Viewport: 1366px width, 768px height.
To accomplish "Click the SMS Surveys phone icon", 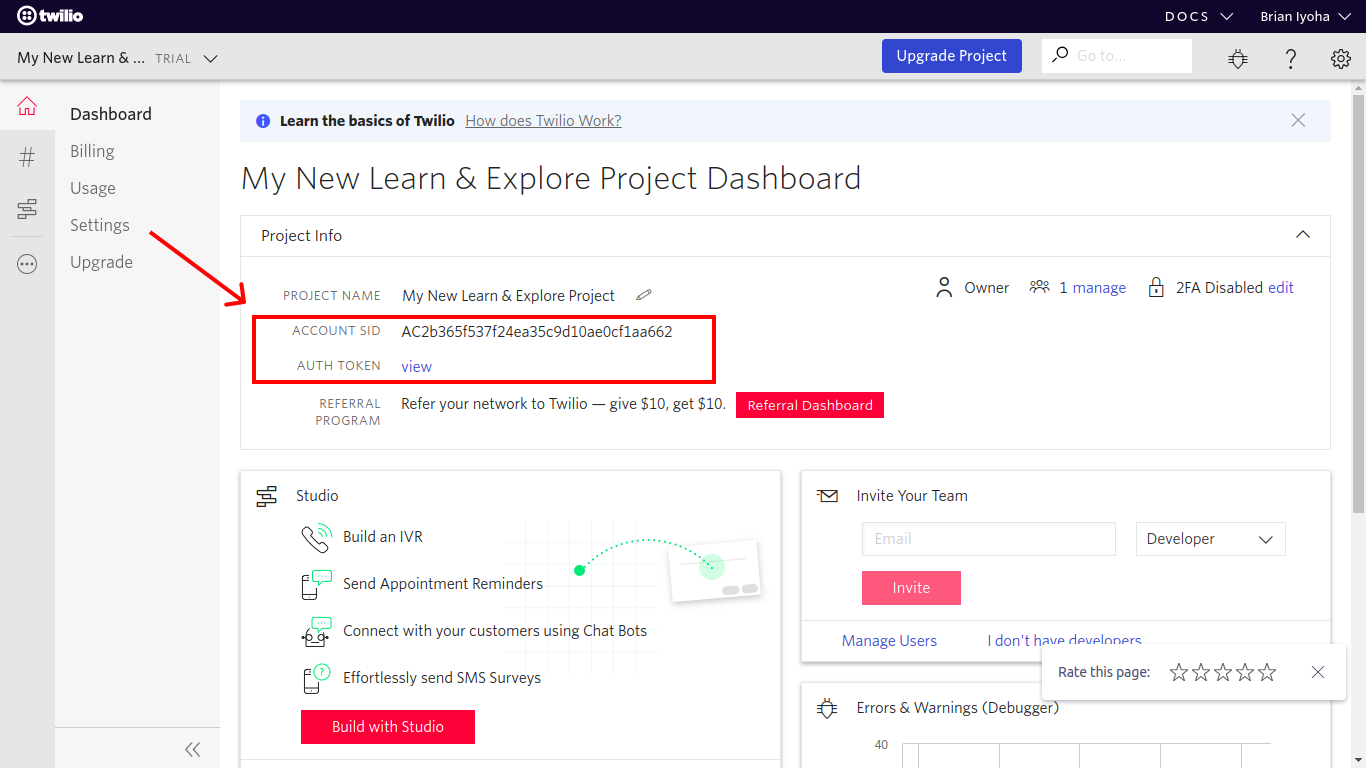I will pyautogui.click(x=316, y=678).
